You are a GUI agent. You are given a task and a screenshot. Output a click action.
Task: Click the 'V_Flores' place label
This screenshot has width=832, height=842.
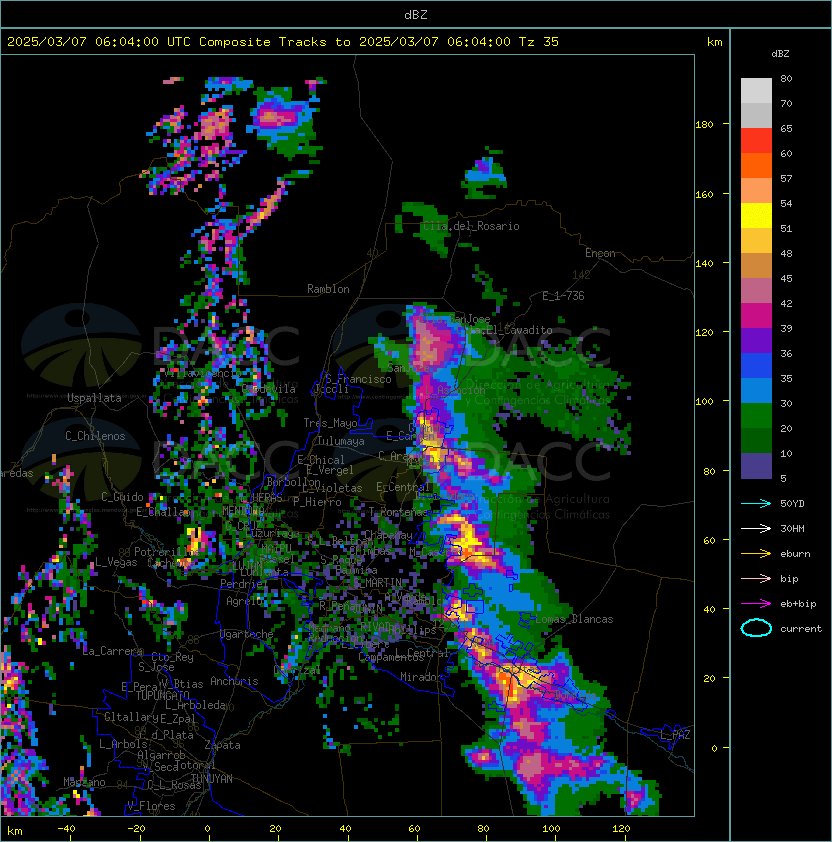151,806
